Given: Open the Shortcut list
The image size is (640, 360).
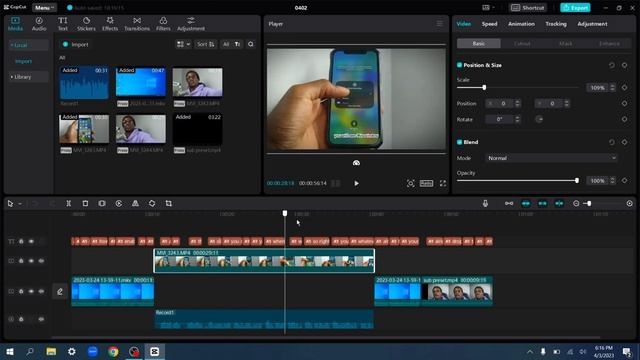Looking at the screenshot, I should [x=528, y=8].
